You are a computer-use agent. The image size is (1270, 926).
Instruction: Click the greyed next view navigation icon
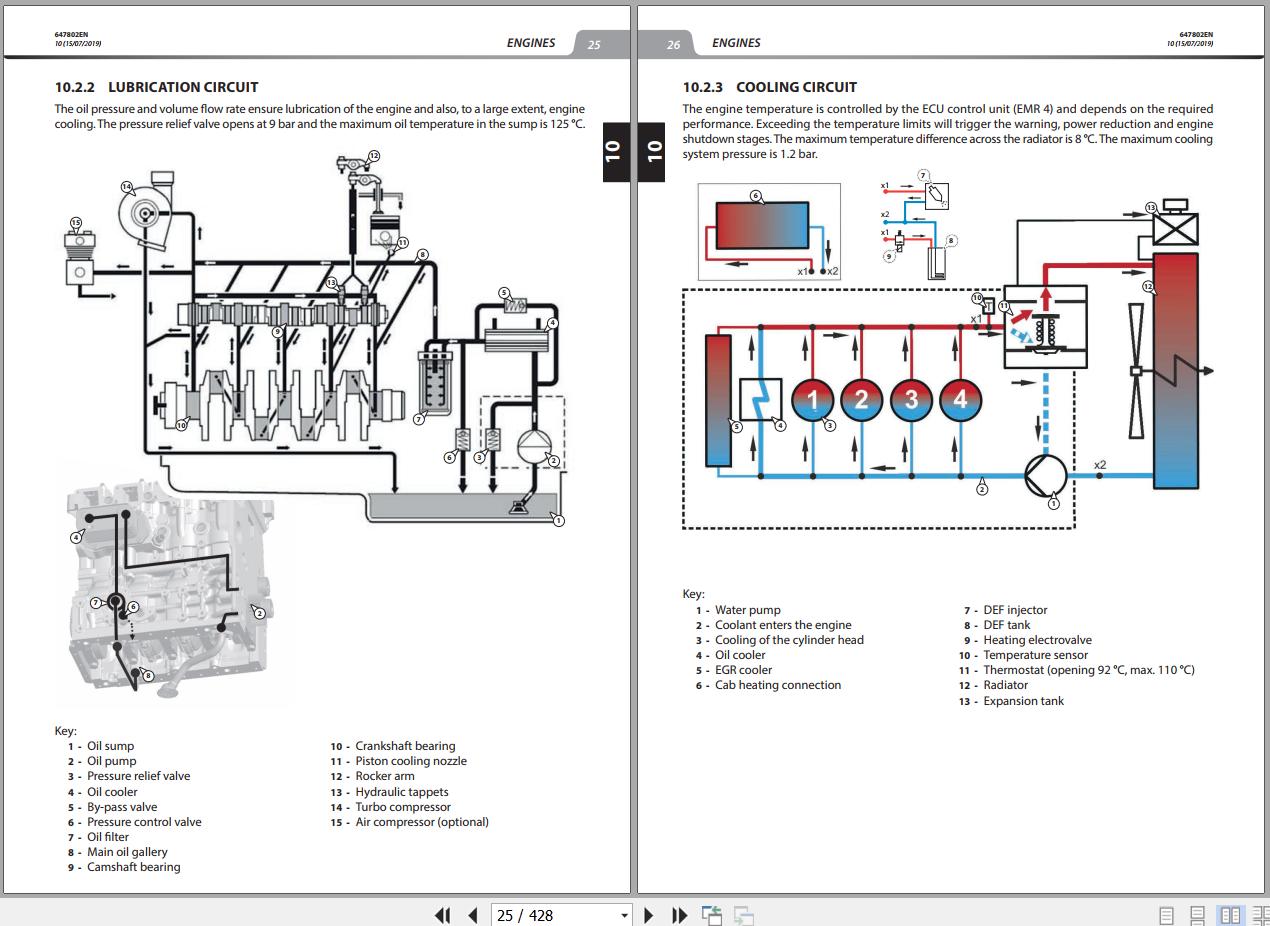click(744, 915)
